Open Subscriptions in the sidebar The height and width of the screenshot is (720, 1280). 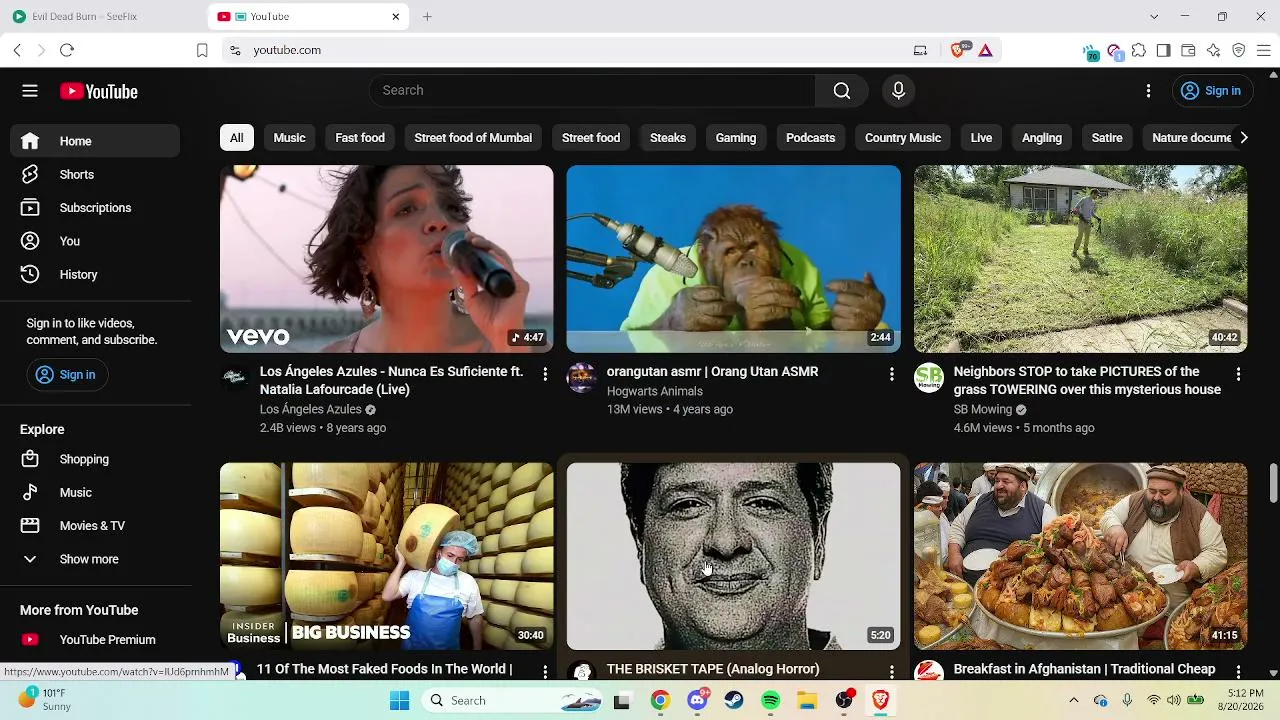(x=95, y=208)
